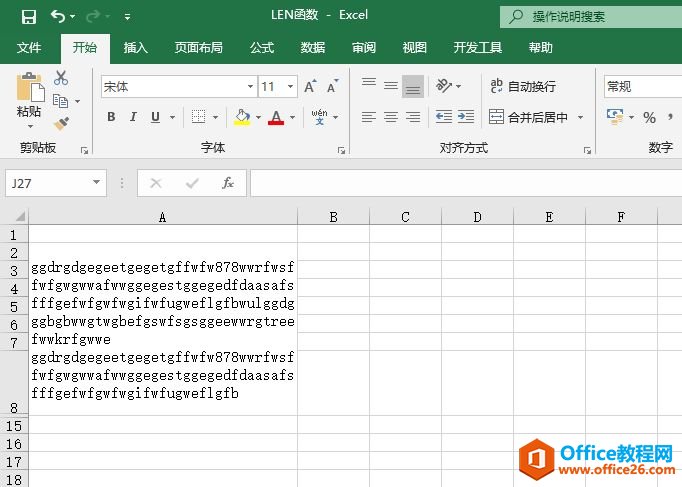Click the Select All corner triangle

[x=20, y=216]
